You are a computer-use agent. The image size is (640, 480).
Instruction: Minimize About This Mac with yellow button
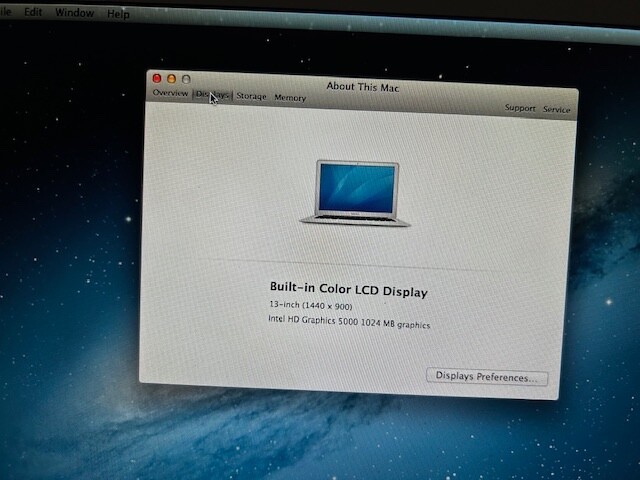[x=171, y=78]
